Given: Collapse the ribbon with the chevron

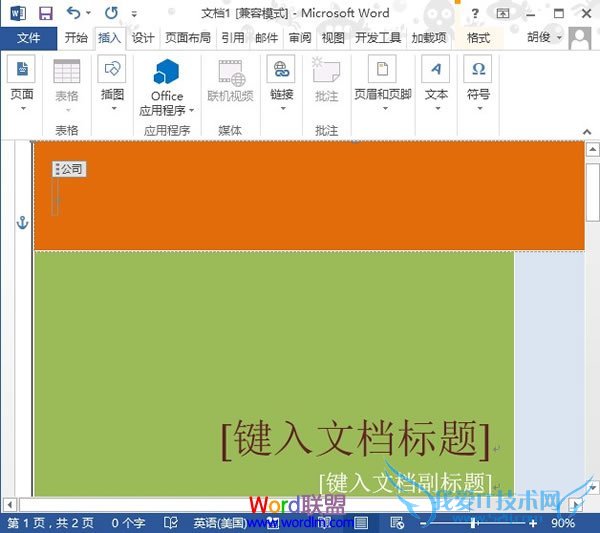Looking at the screenshot, I should point(587,132).
